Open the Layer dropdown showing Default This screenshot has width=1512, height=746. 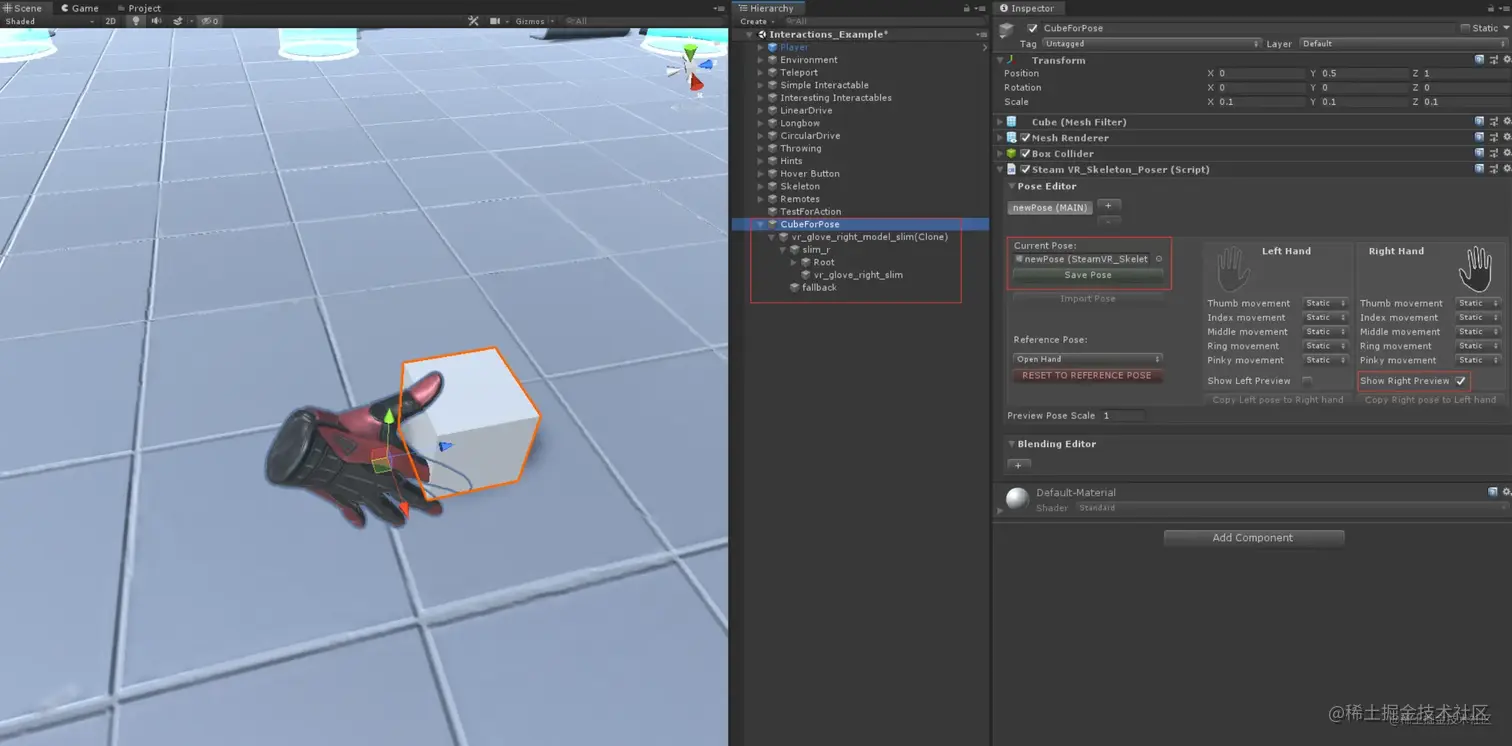[1404, 44]
